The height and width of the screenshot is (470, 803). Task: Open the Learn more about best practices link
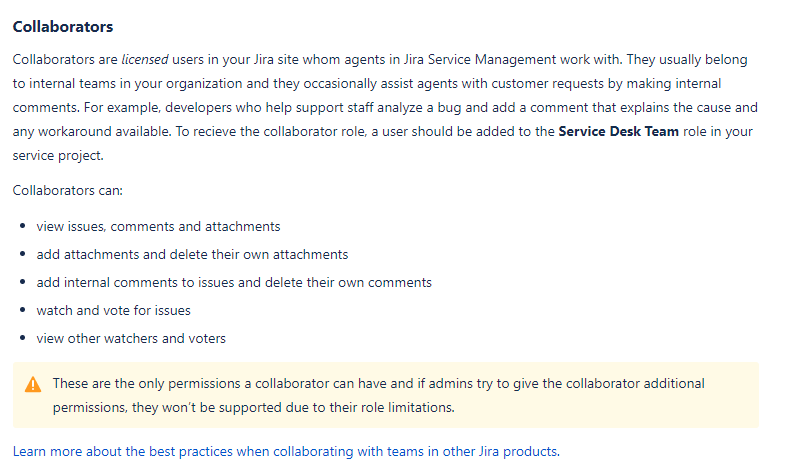[286, 452]
